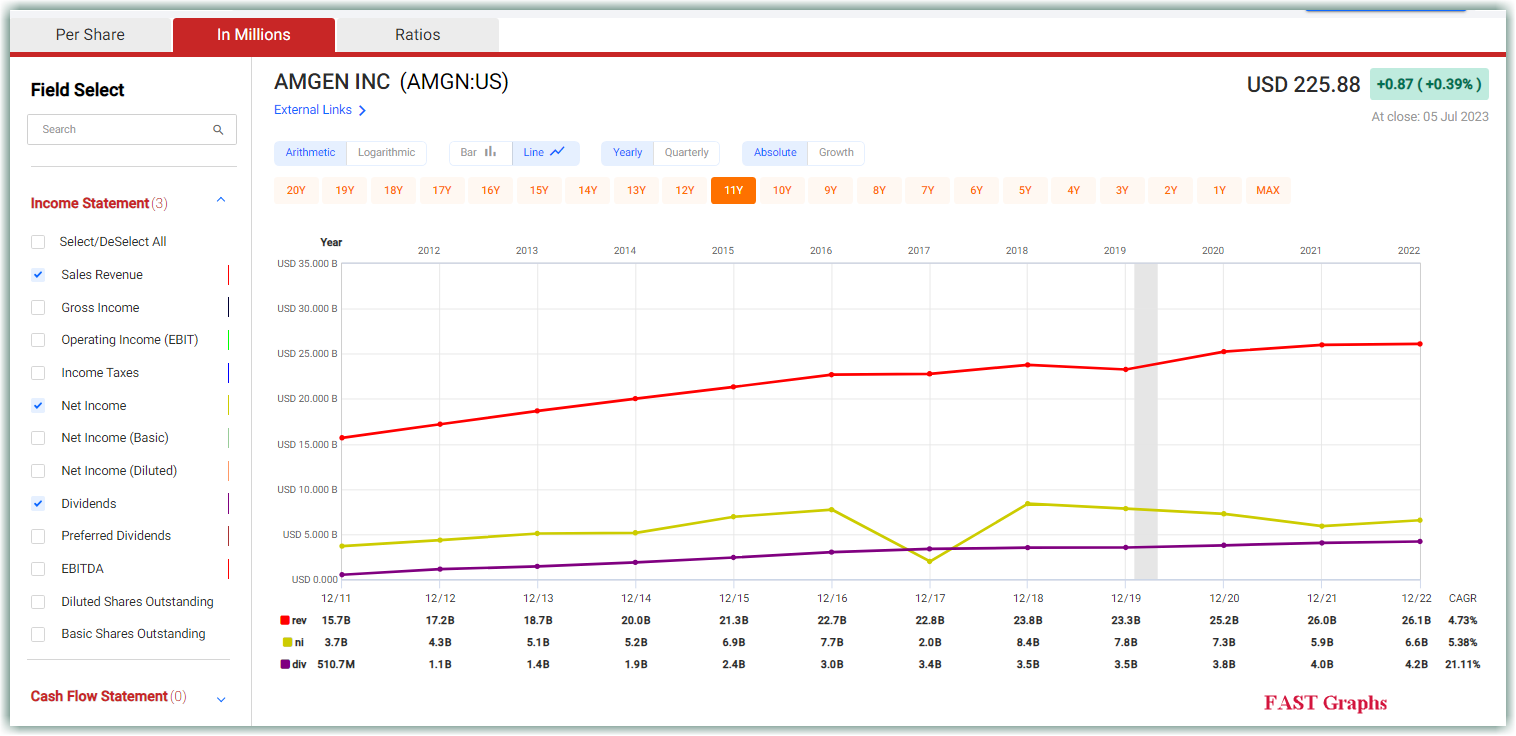Focus the Field Select search box
Screen dimensions: 1516x736
pos(132,130)
